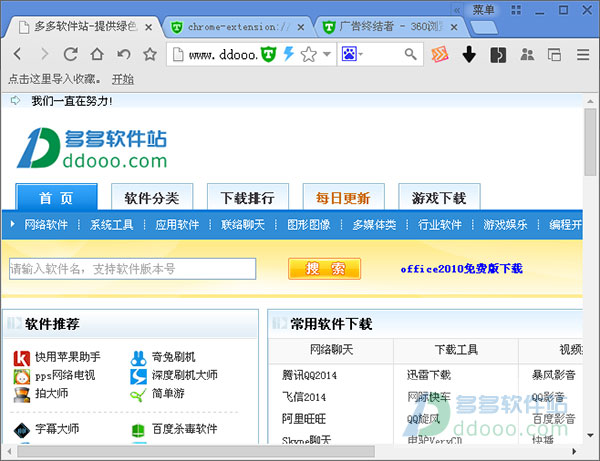This screenshot has width=600, height=461.
Task: Restore closed tab with undo arrow icon
Action: (124, 54)
